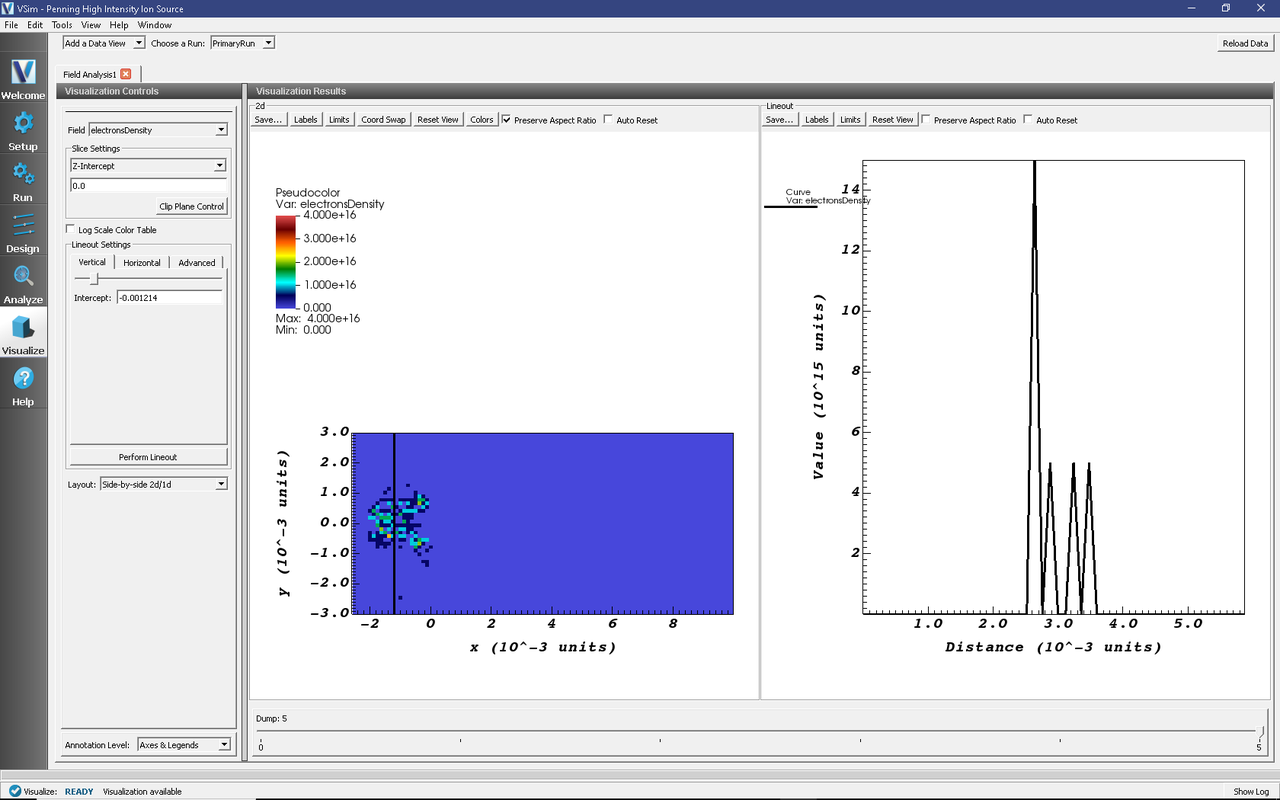Open the Setup gear icon
This screenshot has height=800, width=1280.
(23, 123)
